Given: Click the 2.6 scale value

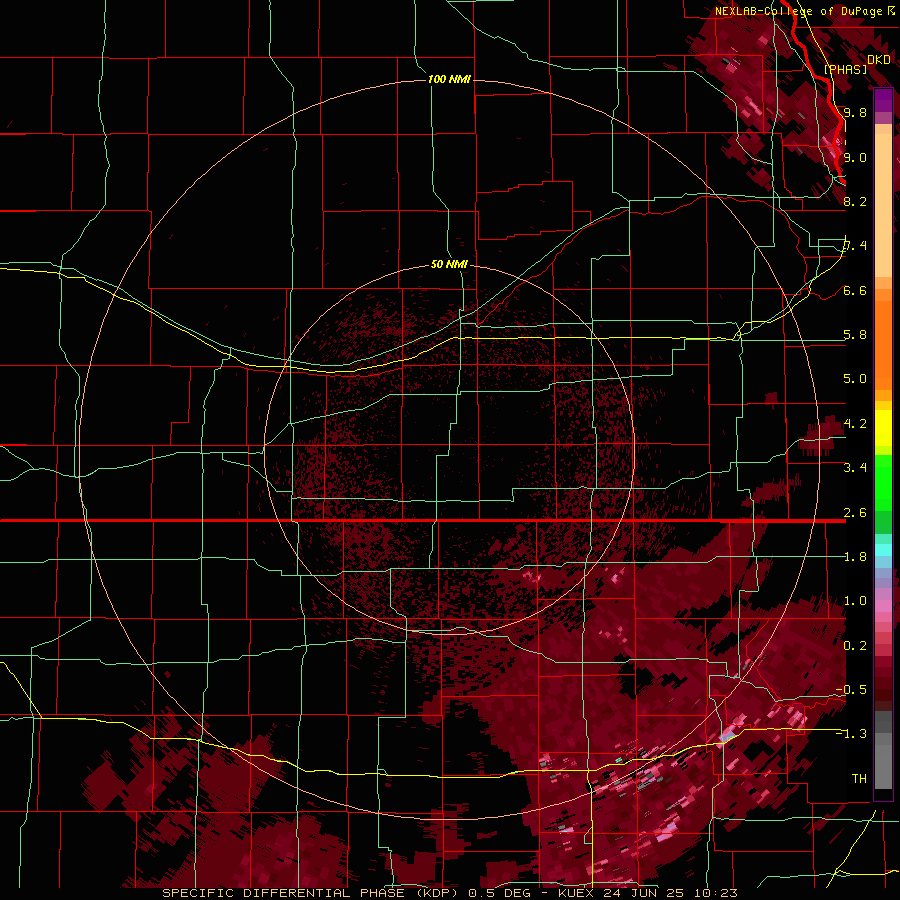Looking at the screenshot, I should pos(855,513).
